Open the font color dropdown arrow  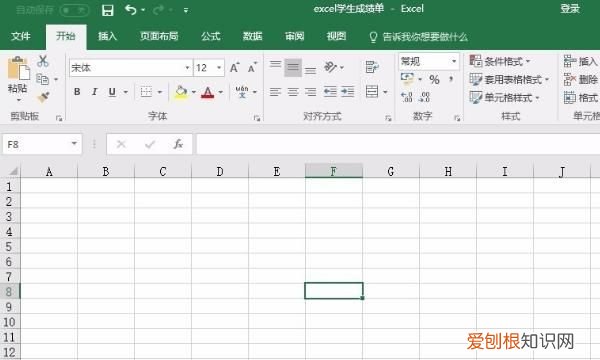[221, 92]
